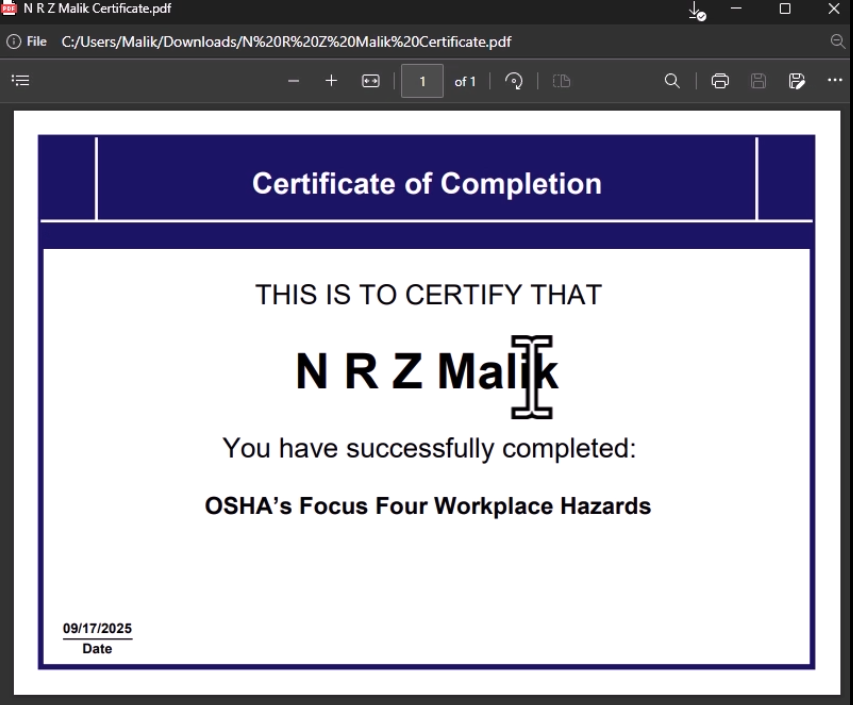Click the name N R Z Malik
The height and width of the screenshot is (705, 853).
point(427,373)
